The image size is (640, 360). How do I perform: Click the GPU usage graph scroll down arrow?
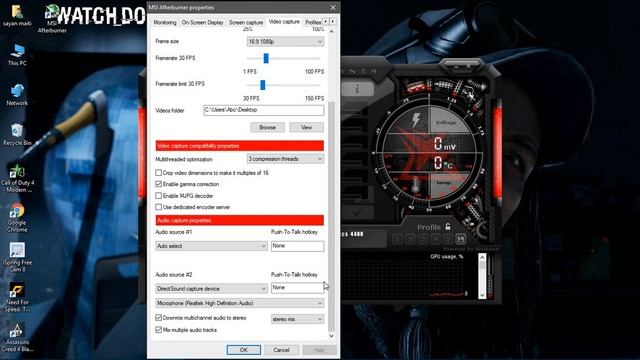tap(482, 295)
